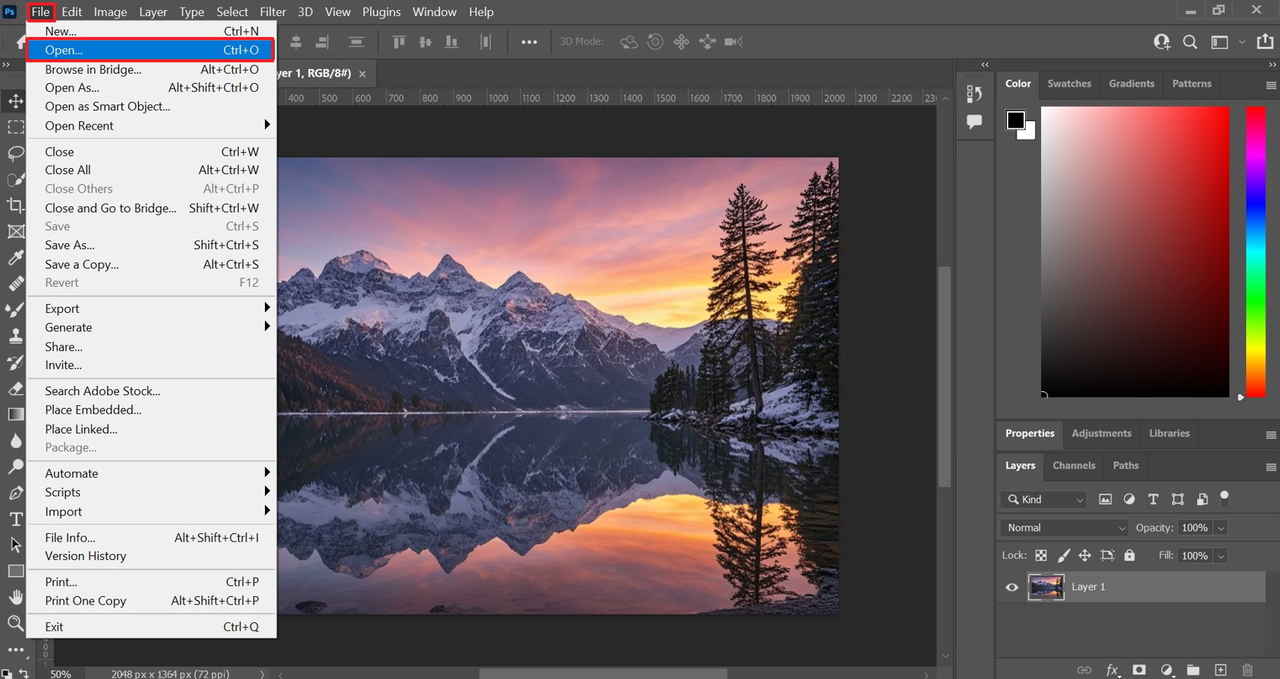Open the Normal blend mode dropdown

(1064, 527)
